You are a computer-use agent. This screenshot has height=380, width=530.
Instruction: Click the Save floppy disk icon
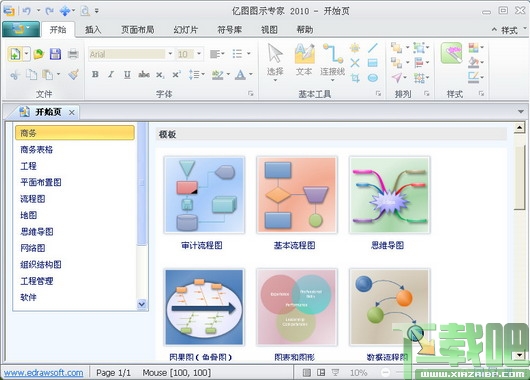click(x=55, y=54)
